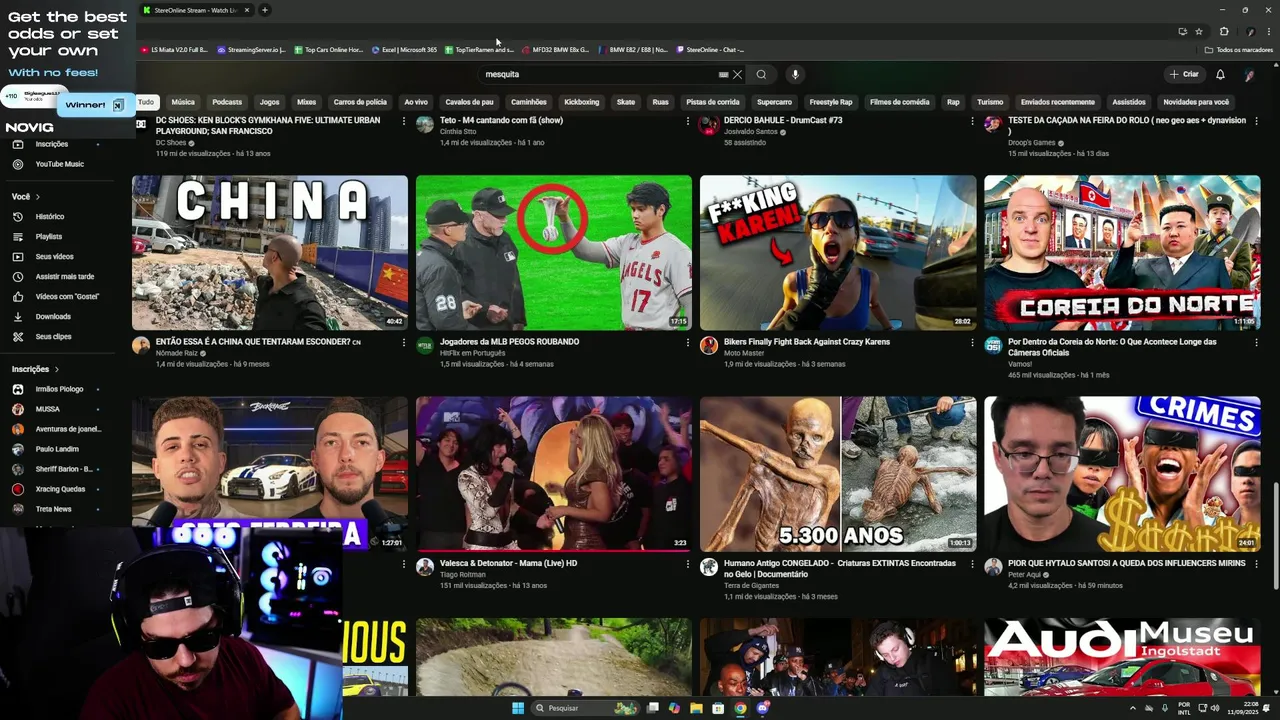
Task: Open options menu for Bikers Fight Back video
Action: (971, 342)
